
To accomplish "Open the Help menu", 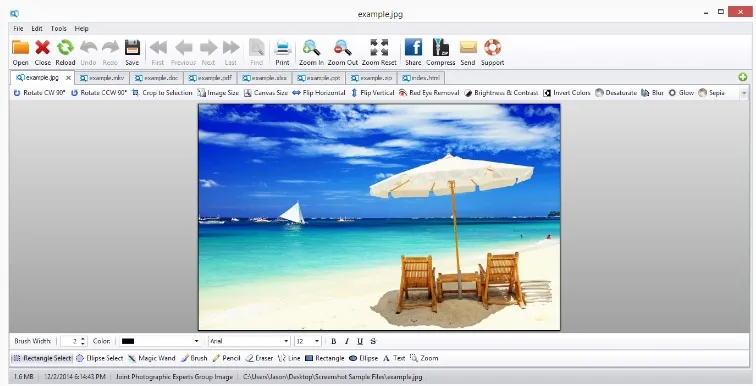I will tap(81, 28).
